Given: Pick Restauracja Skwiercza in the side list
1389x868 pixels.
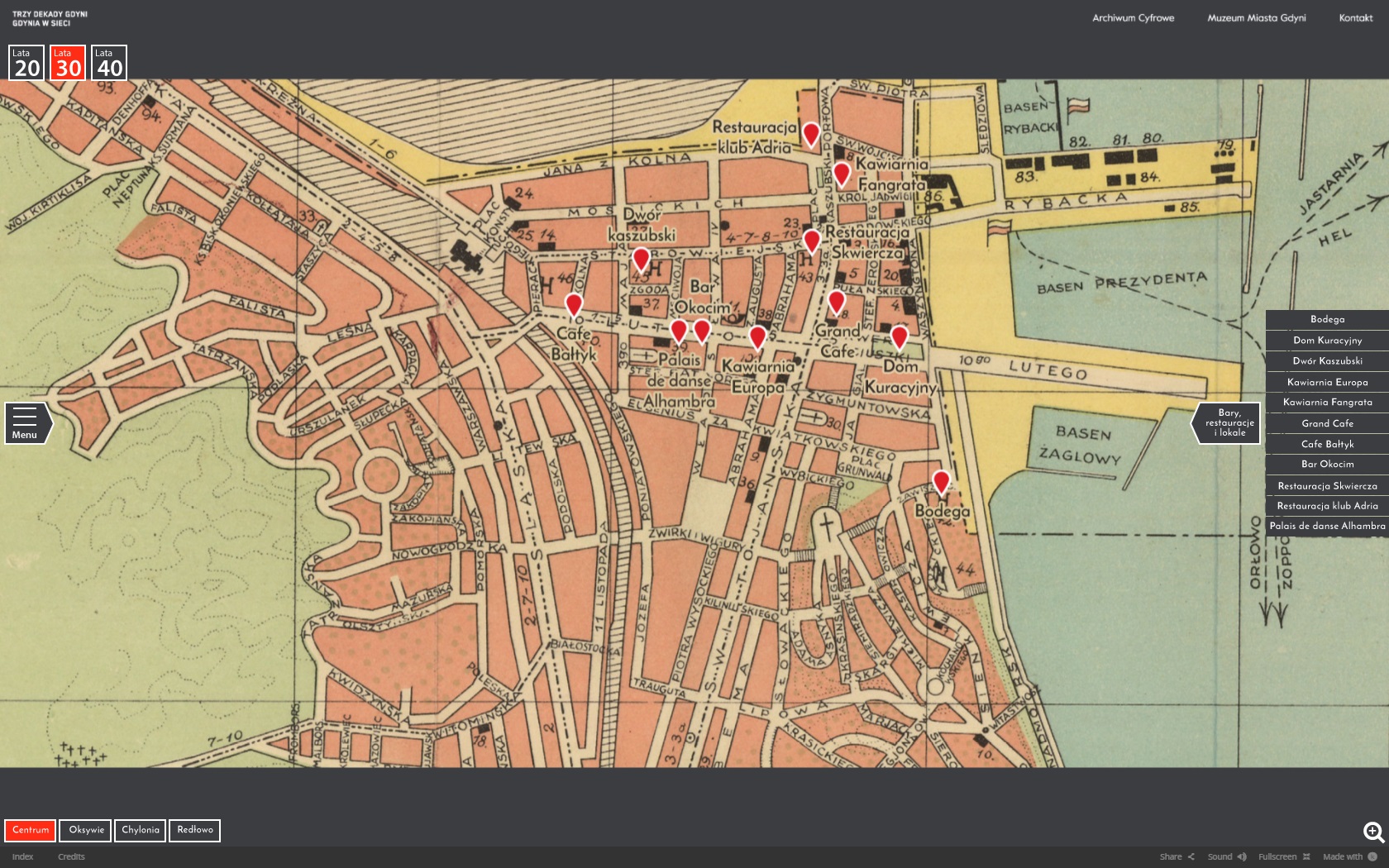Looking at the screenshot, I should click(x=1327, y=486).
